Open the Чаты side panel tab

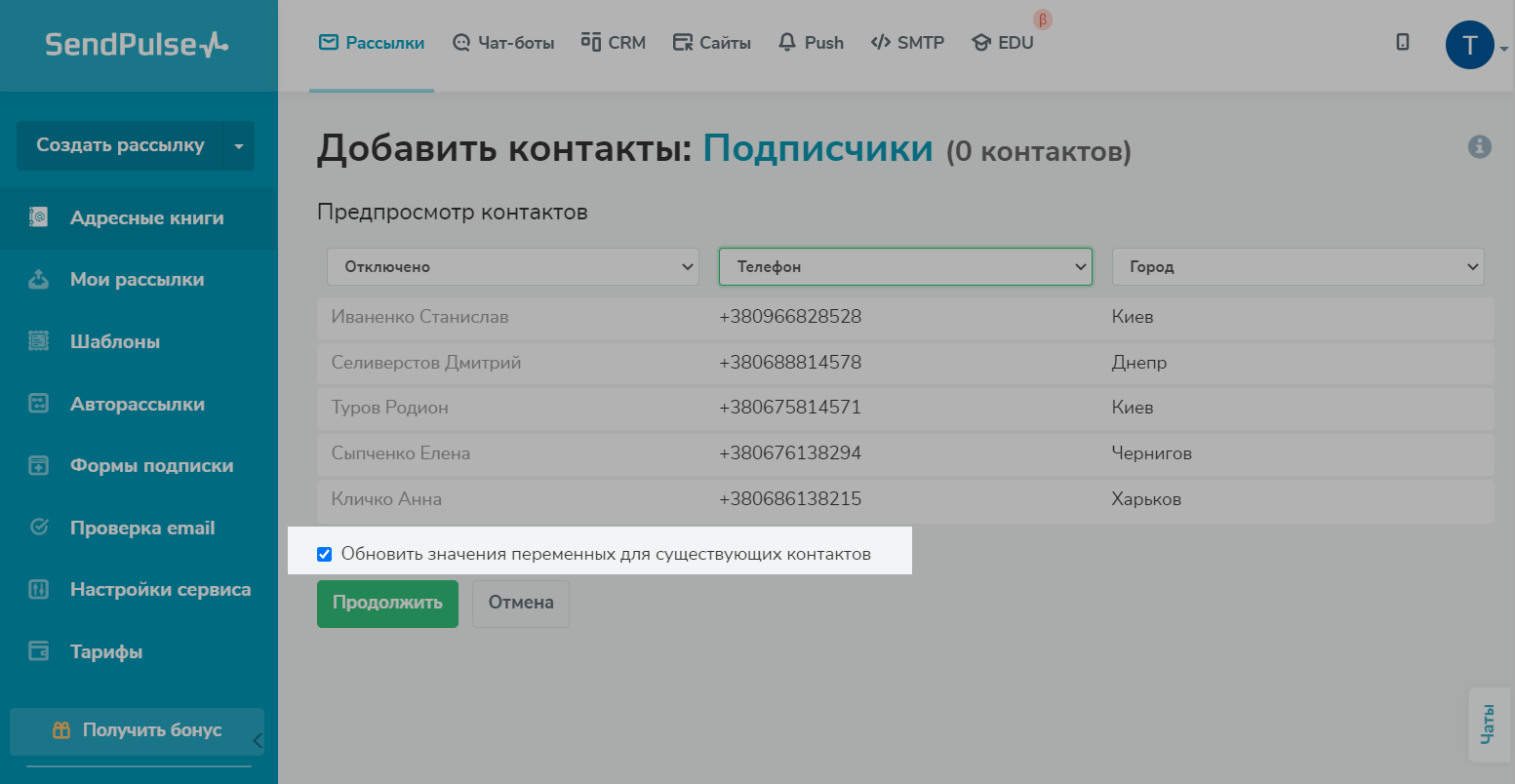click(1488, 725)
